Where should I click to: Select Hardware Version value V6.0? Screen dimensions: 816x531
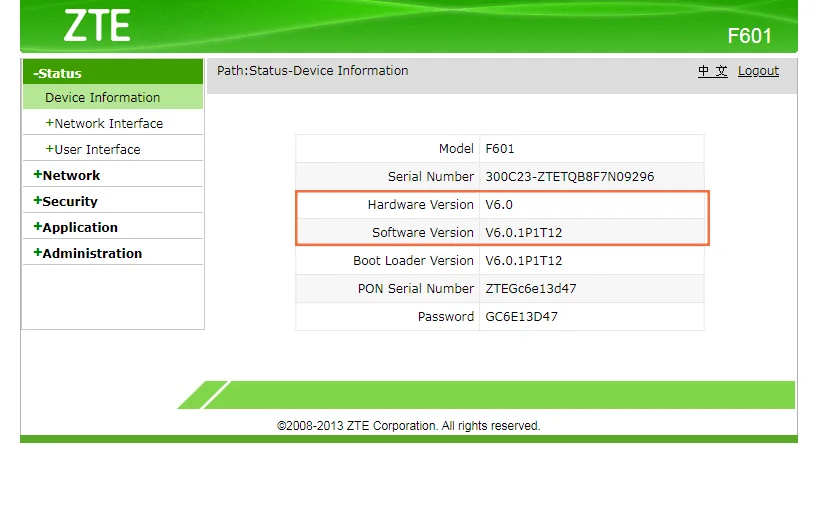tap(499, 205)
